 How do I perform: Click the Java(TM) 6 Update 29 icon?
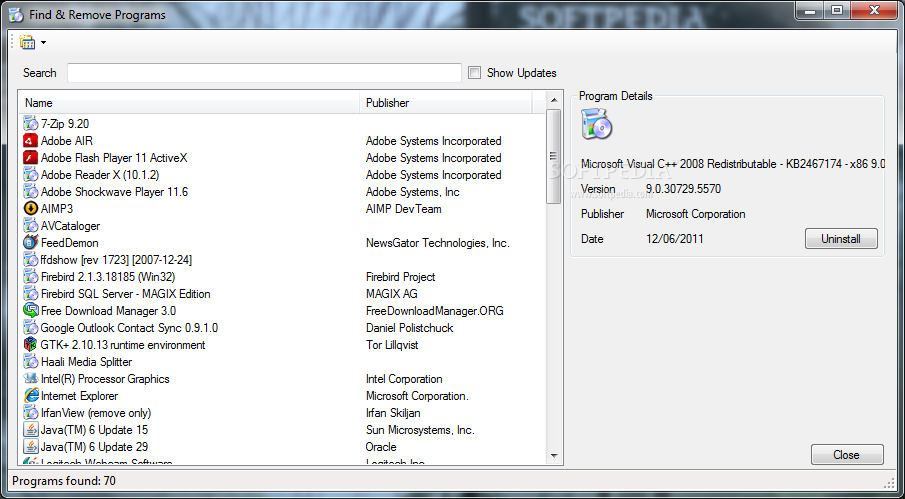pos(30,447)
